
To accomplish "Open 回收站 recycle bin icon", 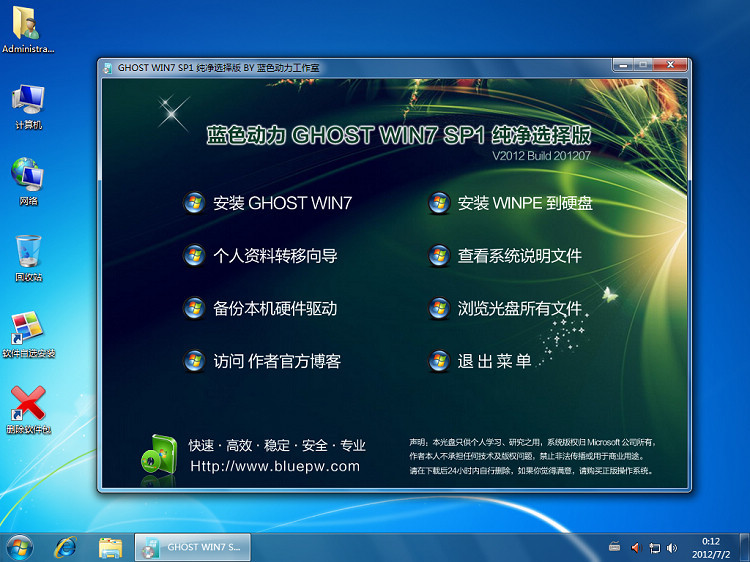I will [x=28, y=256].
